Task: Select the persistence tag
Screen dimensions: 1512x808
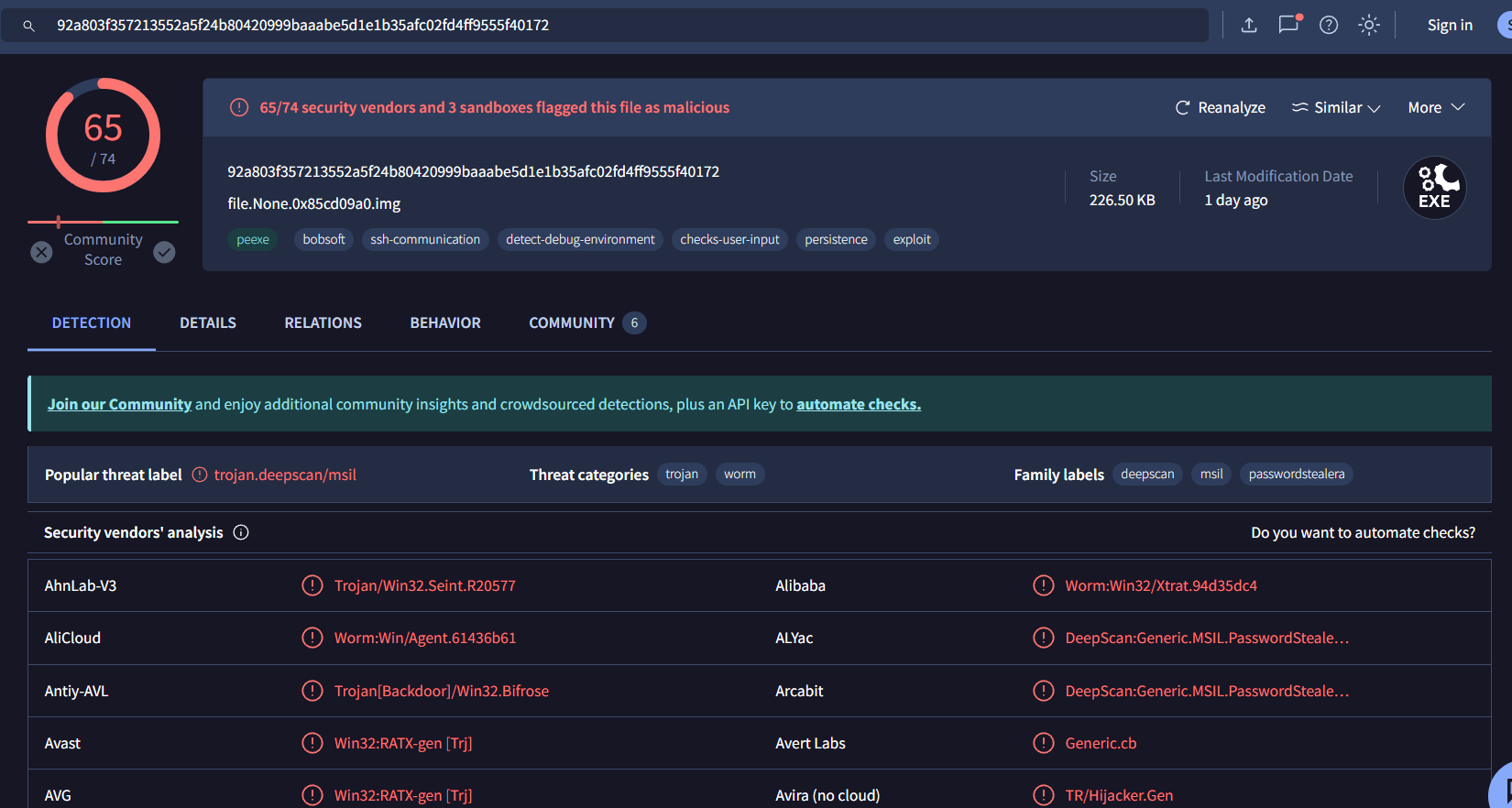Action: point(836,239)
